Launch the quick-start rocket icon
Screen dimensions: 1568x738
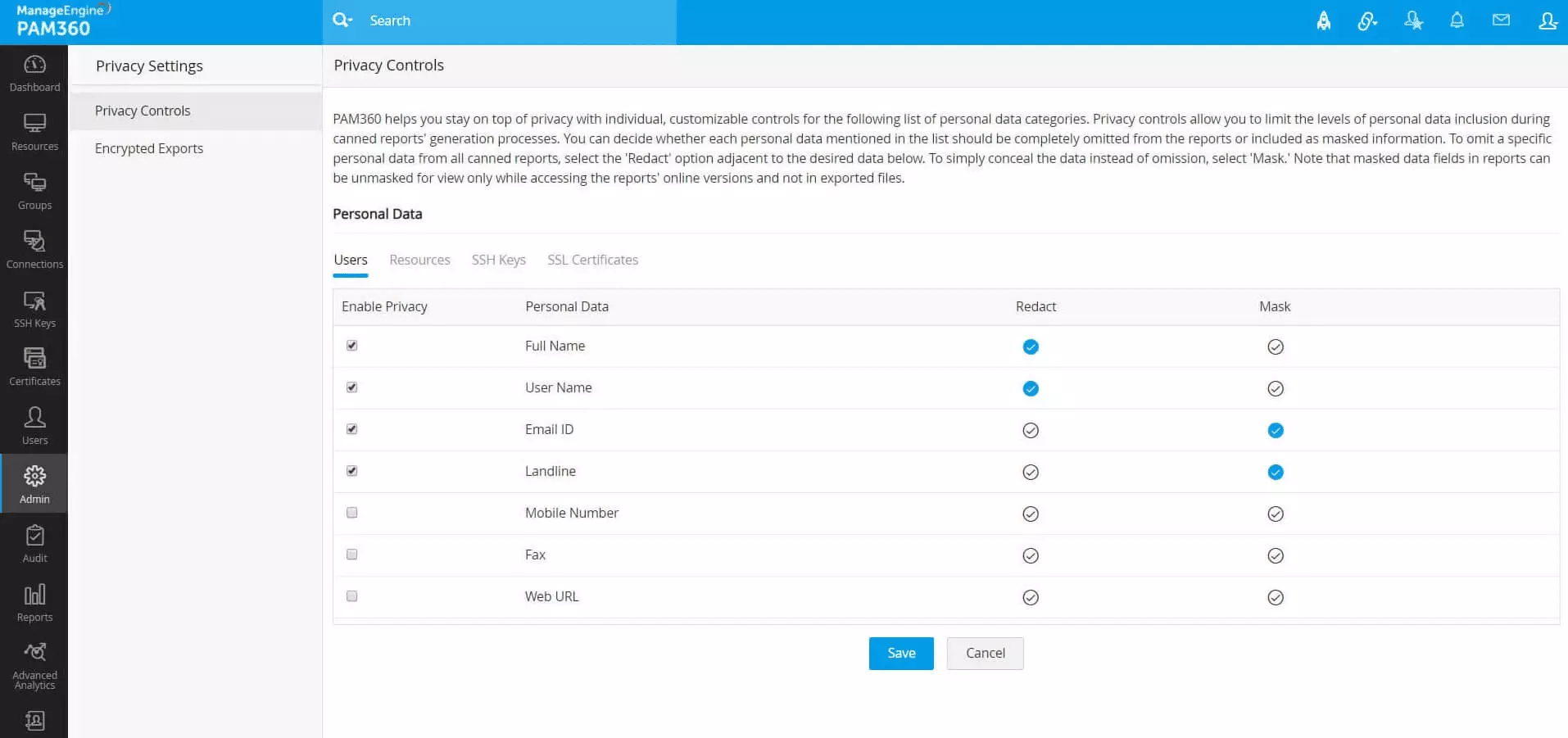[x=1323, y=20]
